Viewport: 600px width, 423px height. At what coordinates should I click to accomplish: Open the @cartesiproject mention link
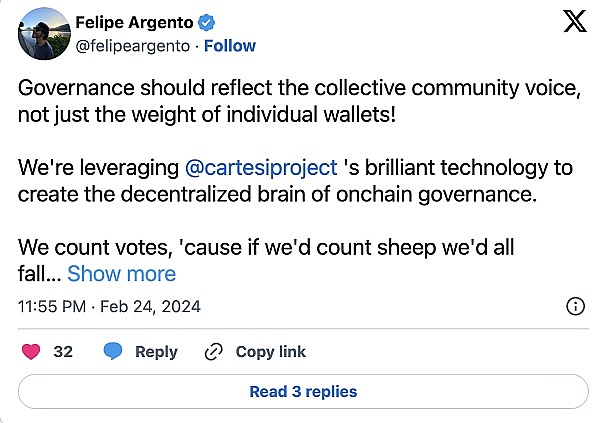point(261,168)
